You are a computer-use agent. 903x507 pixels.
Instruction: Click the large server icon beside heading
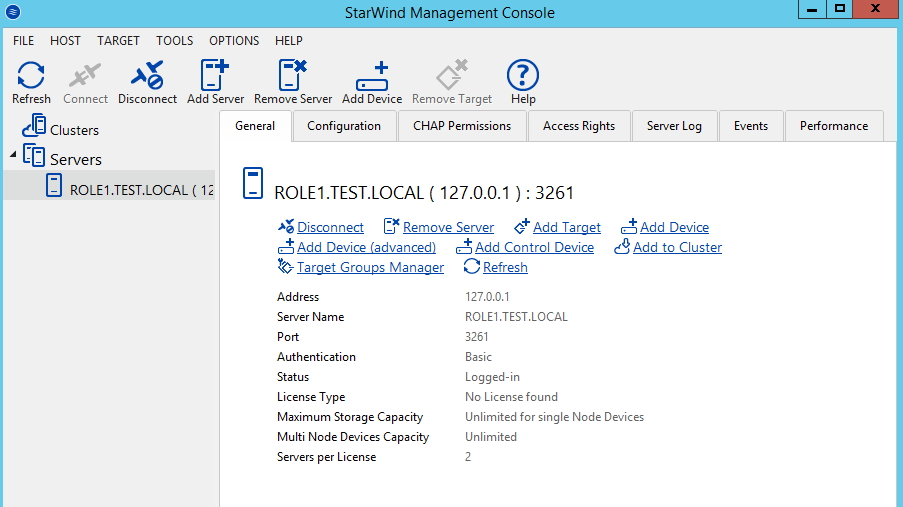[253, 183]
